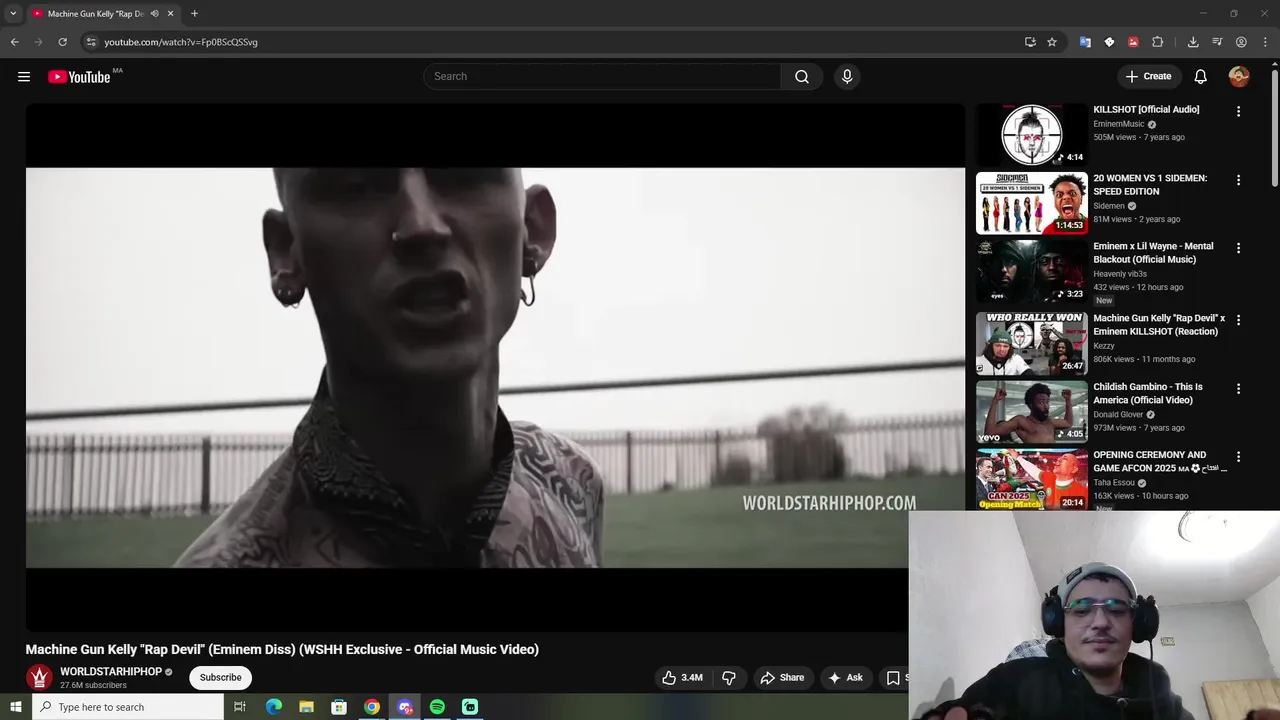Open File Explorer from taskbar

coord(306,707)
